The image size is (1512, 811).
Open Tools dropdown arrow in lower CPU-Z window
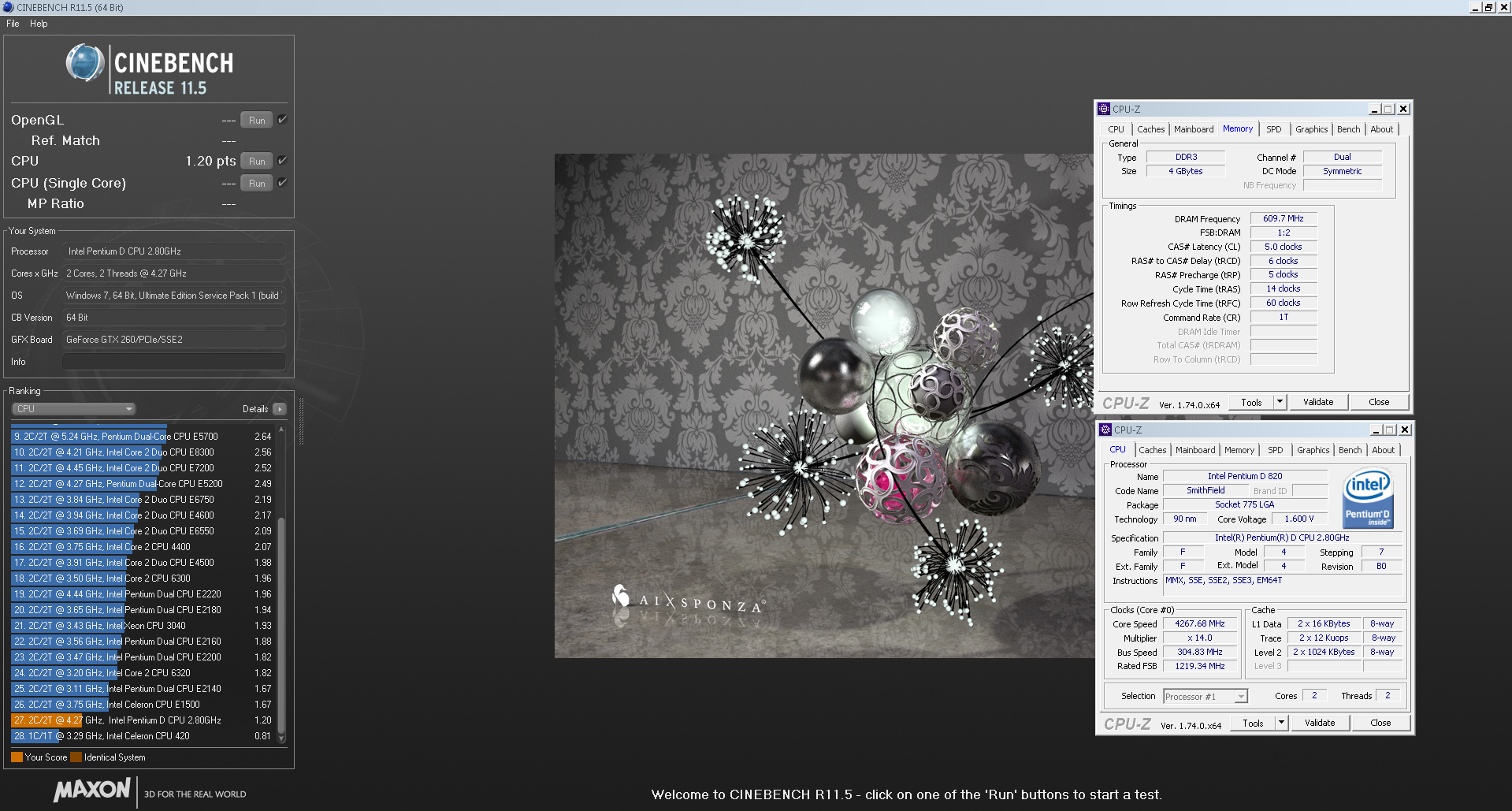(x=1282, y=724)
